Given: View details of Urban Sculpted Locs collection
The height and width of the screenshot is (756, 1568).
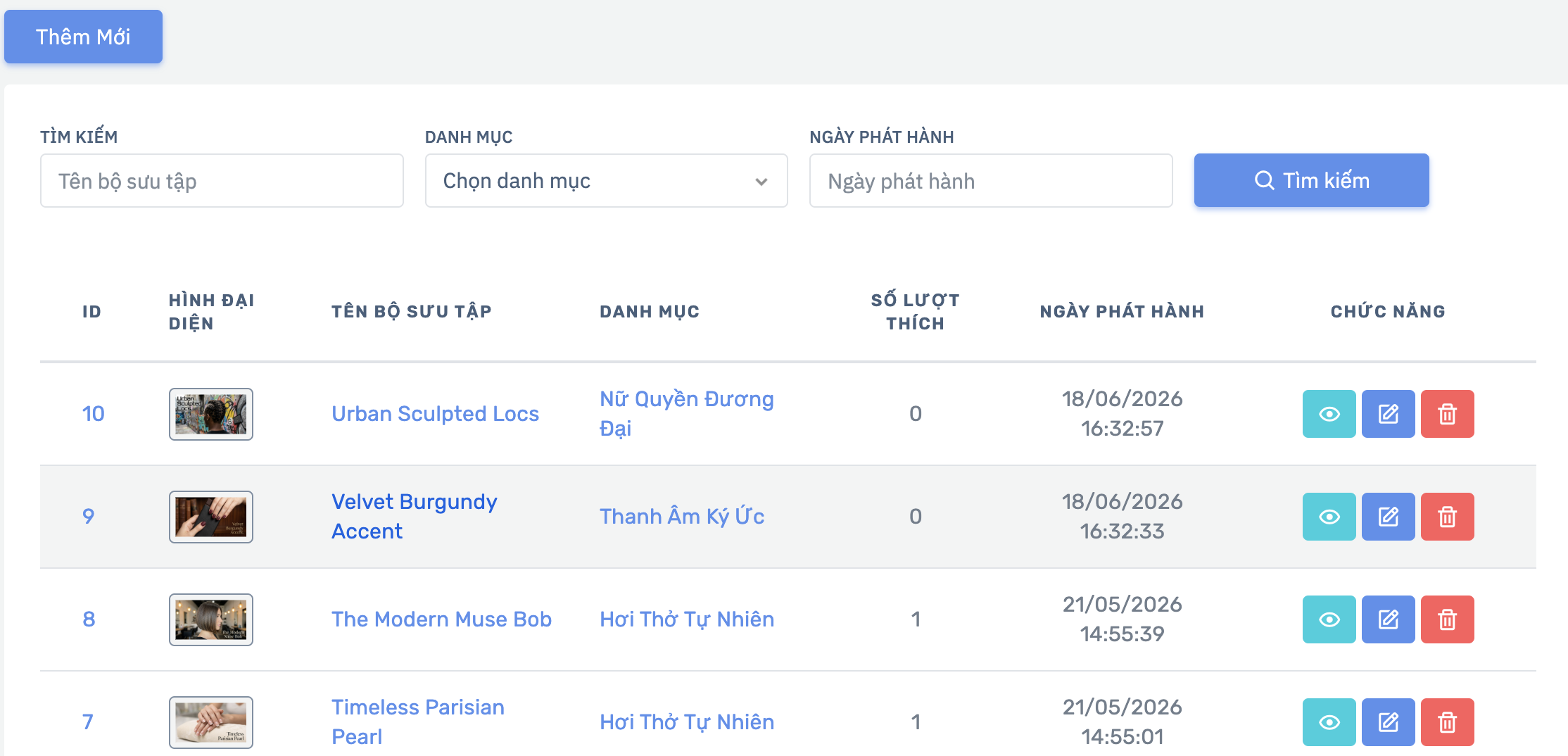Looking at the screenshot, I should pos(1329,414).
